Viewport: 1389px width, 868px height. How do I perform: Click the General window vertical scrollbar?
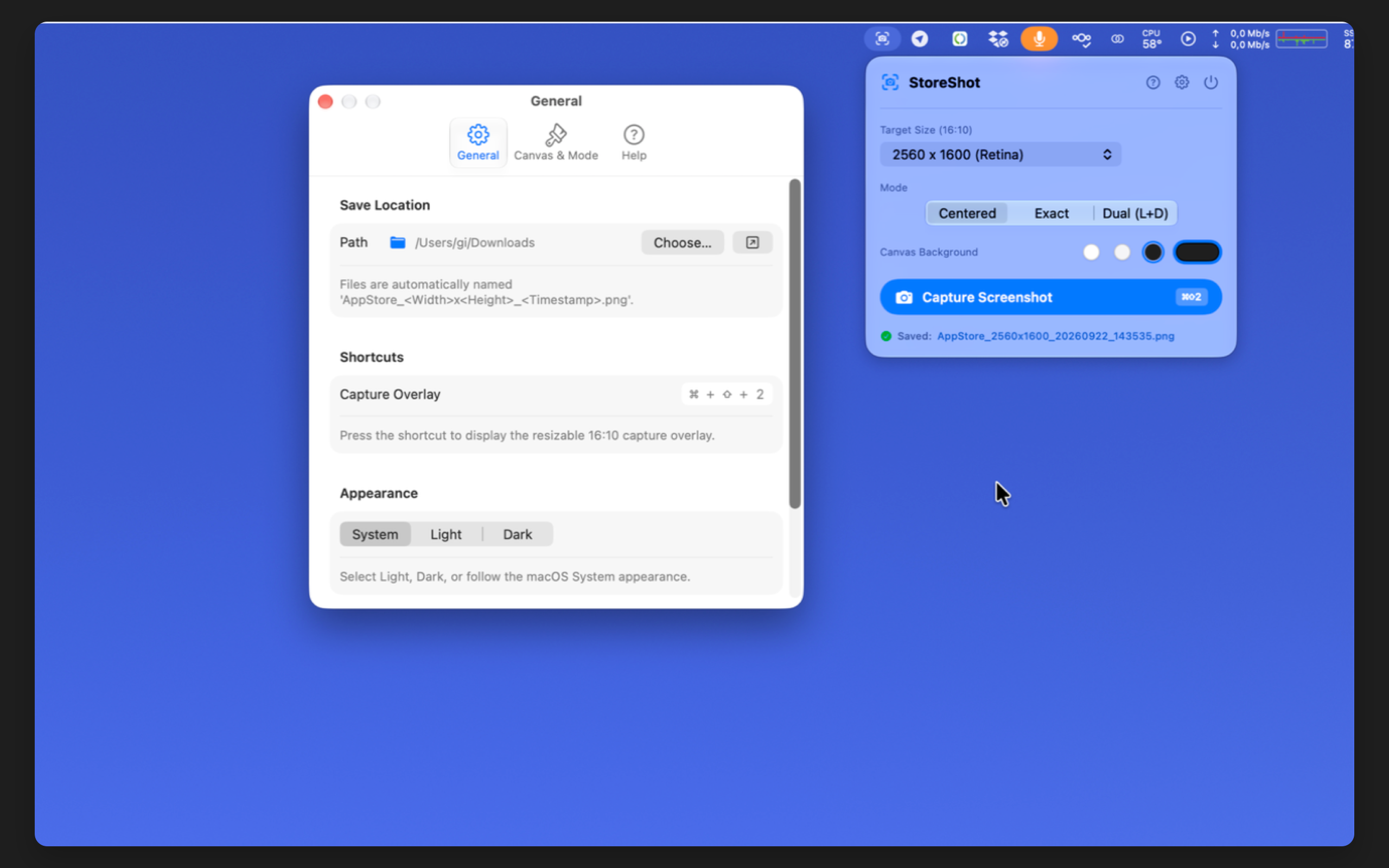point(794,344)
